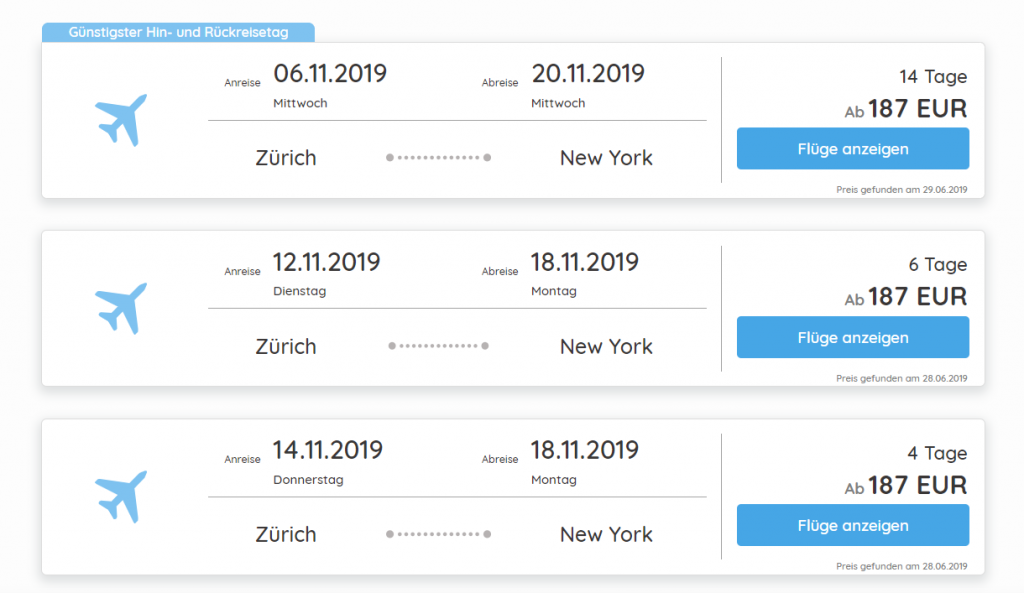Click 'Preis gefunden am 29.06.2019' note
The height and width of the screenshot is (593, 1024).
point(901,189)
